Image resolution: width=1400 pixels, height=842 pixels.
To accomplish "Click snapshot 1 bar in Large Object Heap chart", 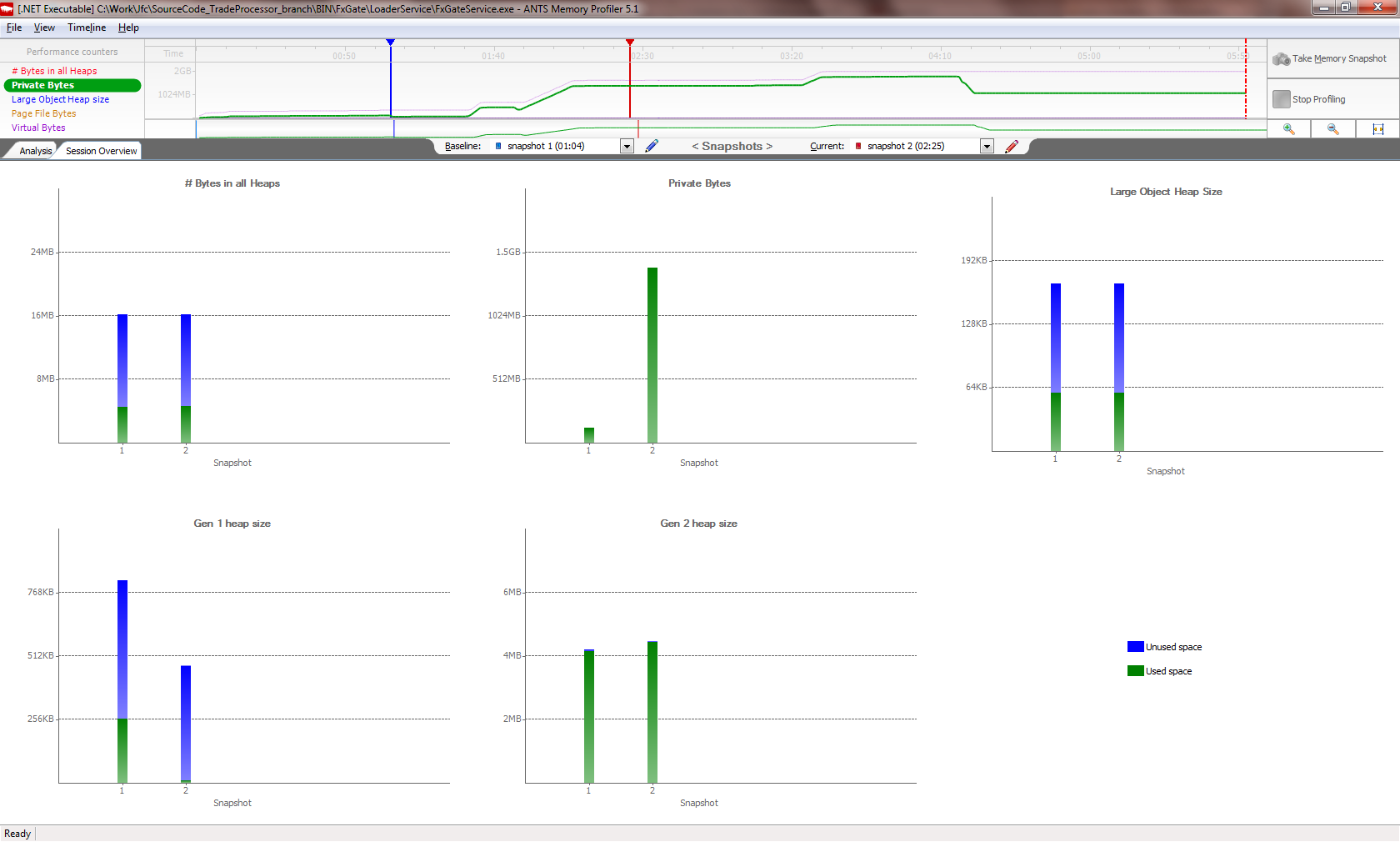I will pyautogui.click(x=1056, y=367).
